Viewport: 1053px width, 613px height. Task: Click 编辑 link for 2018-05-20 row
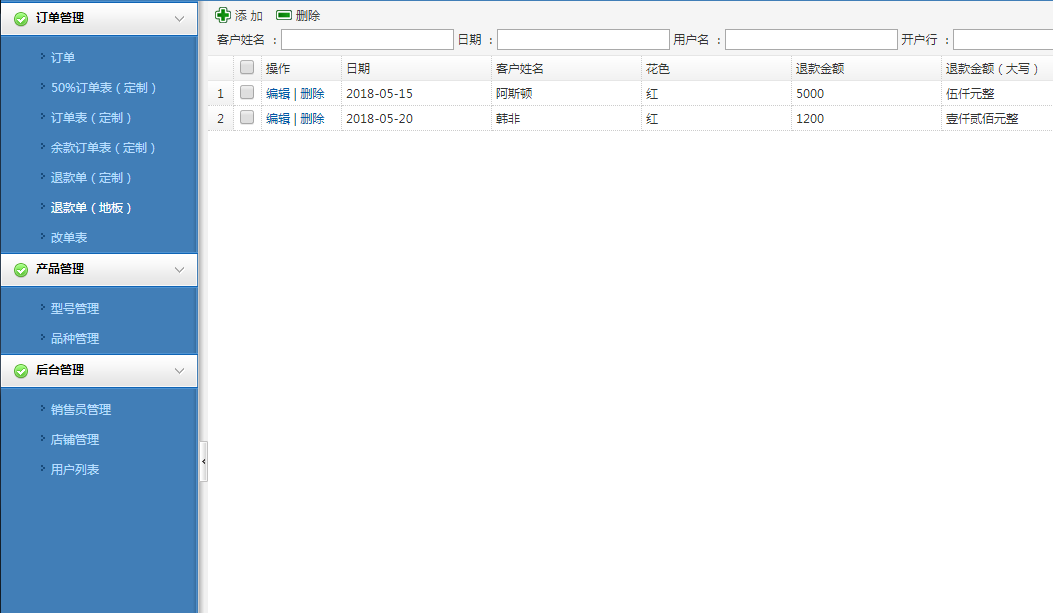click(278, 118)
